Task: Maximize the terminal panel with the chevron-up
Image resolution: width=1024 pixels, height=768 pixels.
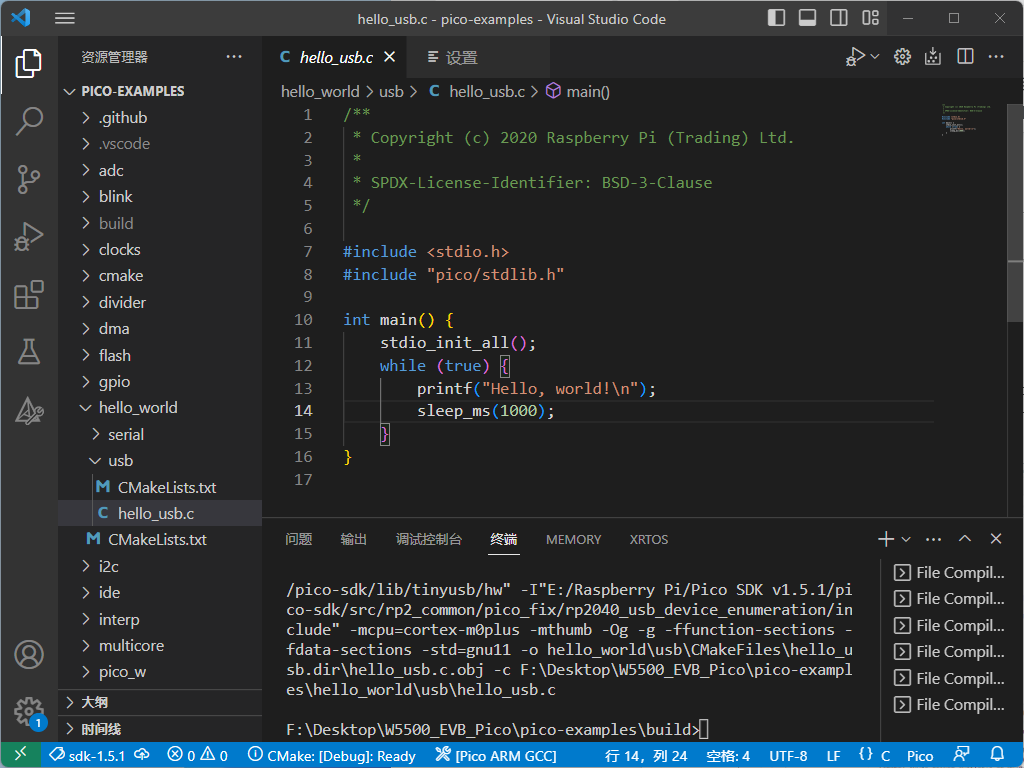Action: pos(965,539)
